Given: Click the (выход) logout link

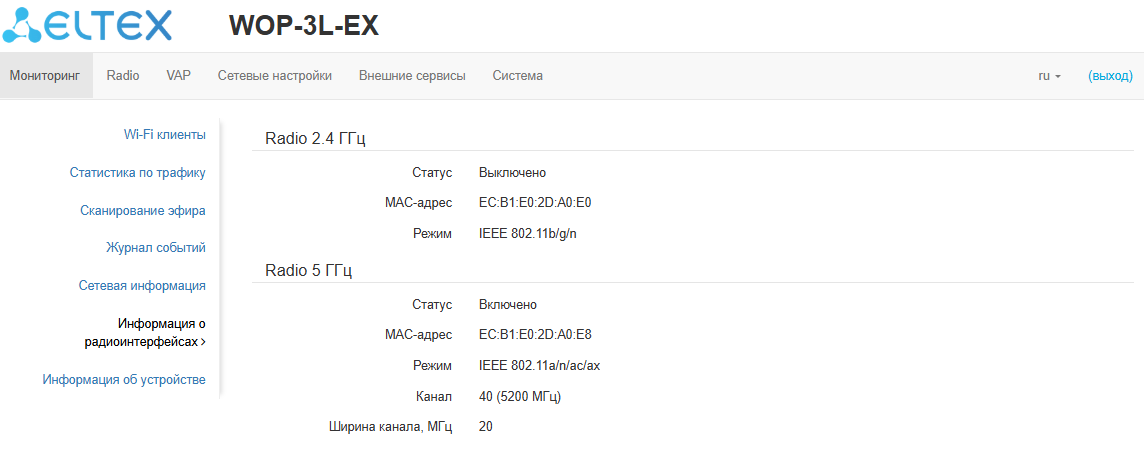Looking at the screenshot, I should (1110, 76).
